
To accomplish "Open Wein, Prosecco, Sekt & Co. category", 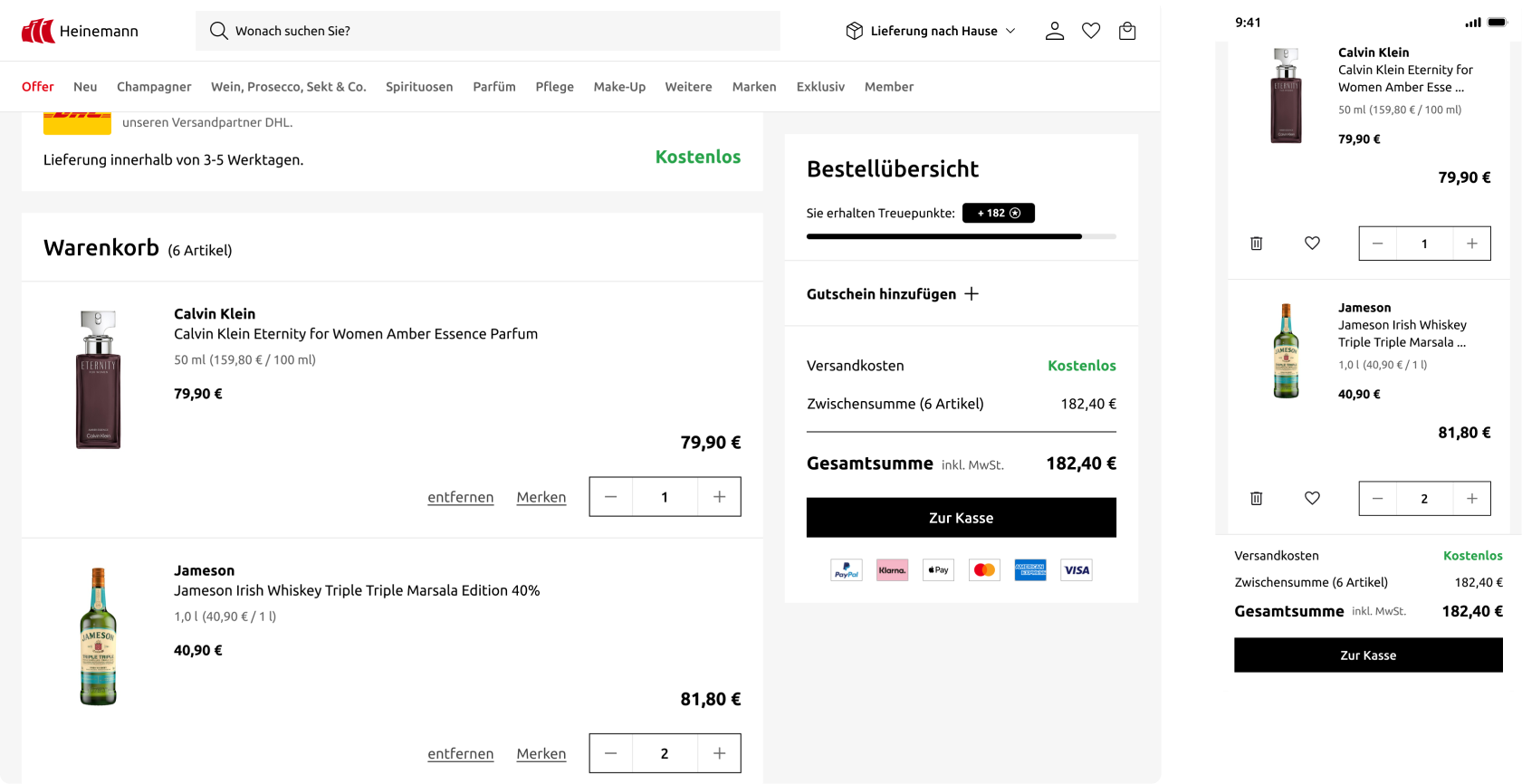I will coord(289,87).
